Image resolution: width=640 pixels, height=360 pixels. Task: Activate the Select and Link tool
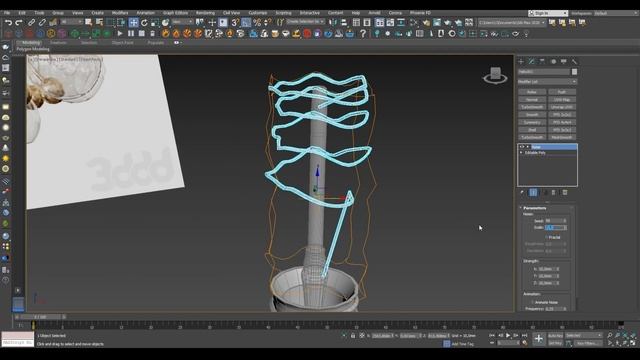point(31,22)
